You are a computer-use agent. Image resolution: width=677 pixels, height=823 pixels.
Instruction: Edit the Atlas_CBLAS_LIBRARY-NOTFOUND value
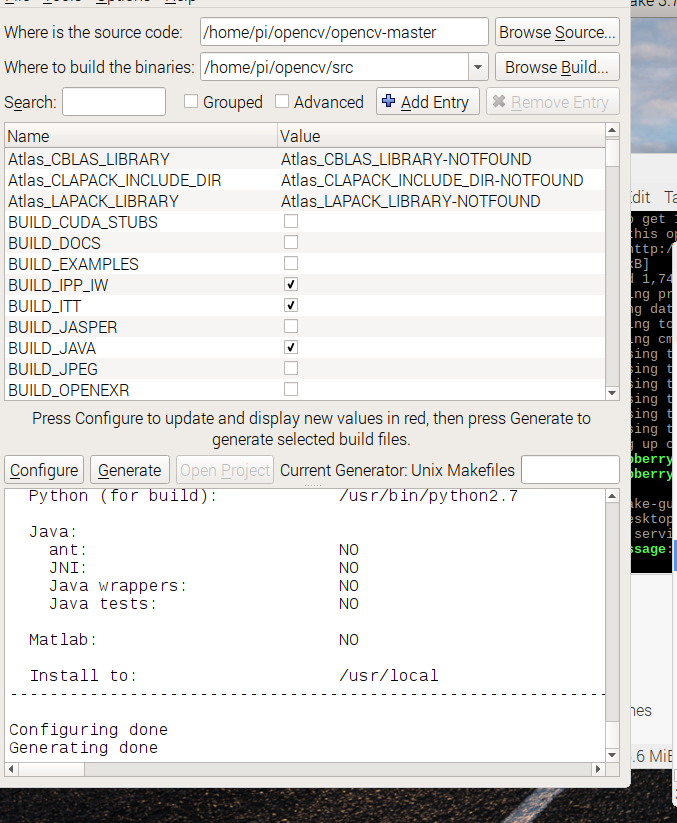(406, 159)
